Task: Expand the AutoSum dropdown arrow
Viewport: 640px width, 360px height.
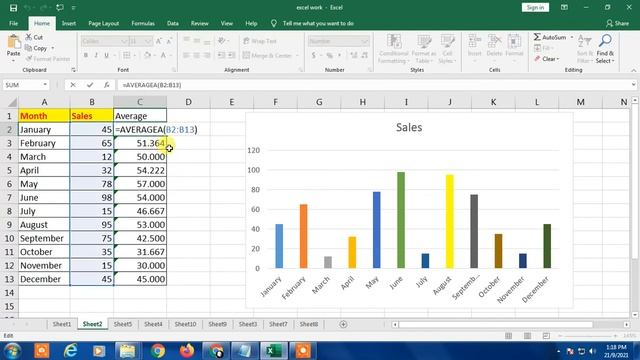Action: (572, 37)
